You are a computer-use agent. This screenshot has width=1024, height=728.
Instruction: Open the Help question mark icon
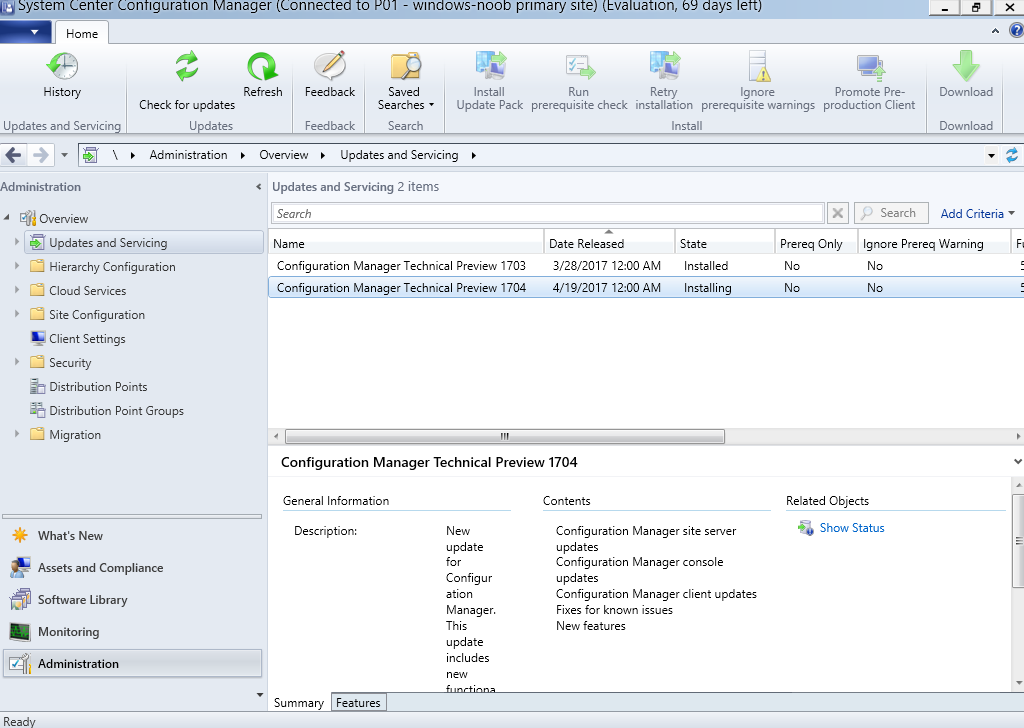click(1016, 31)
